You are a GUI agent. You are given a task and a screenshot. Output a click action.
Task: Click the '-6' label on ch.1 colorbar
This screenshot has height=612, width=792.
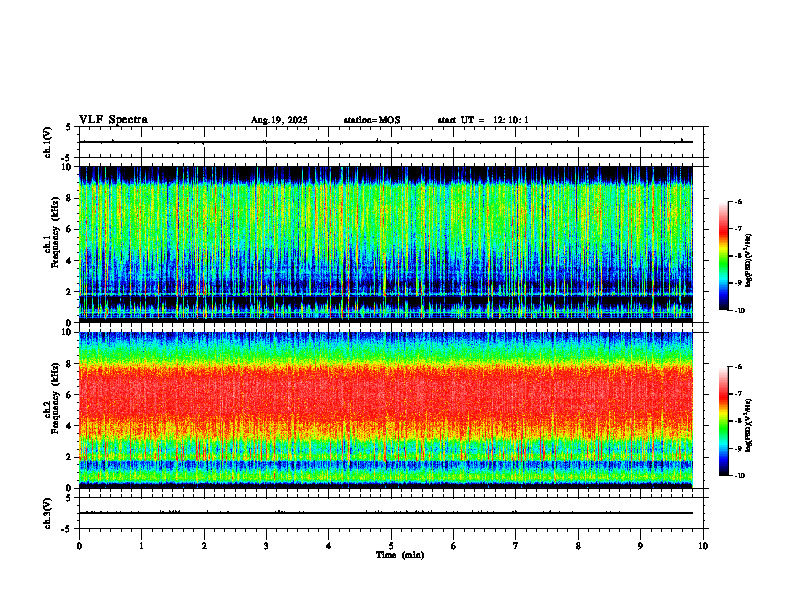[x=738, y=201]
